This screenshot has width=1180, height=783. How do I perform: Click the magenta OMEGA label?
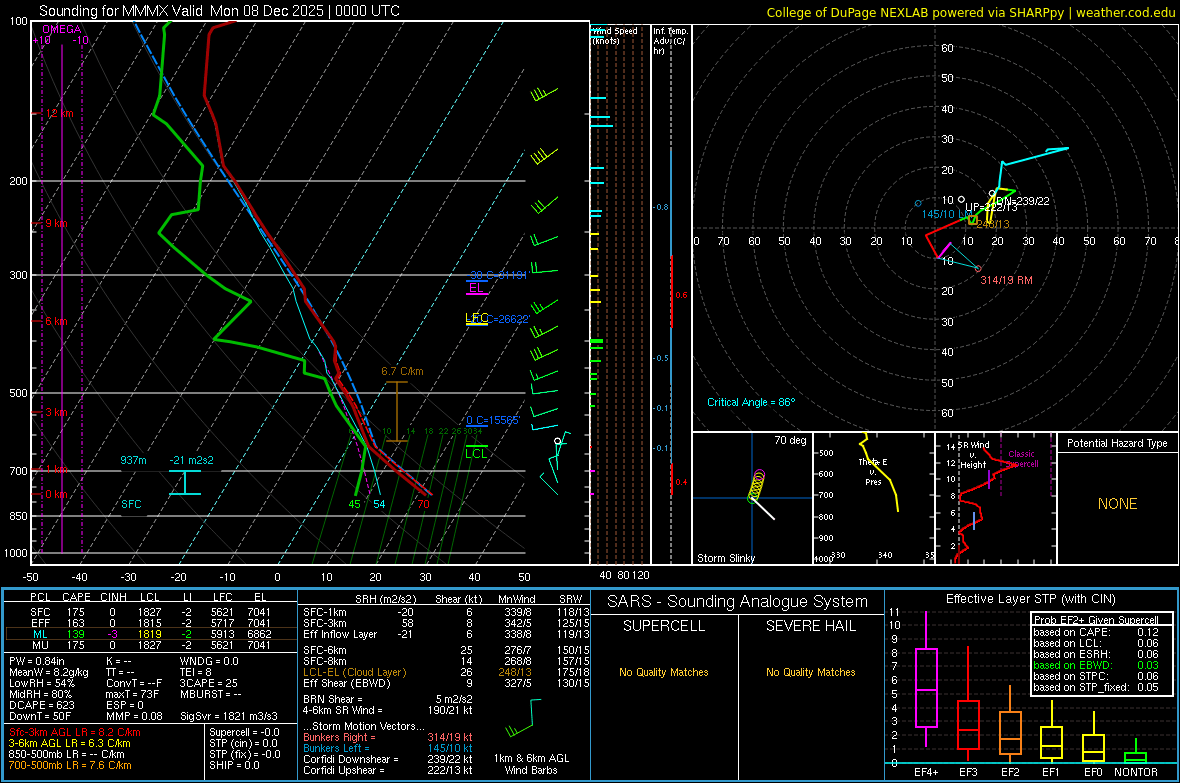pyautogui.click(x=62, y=29)
